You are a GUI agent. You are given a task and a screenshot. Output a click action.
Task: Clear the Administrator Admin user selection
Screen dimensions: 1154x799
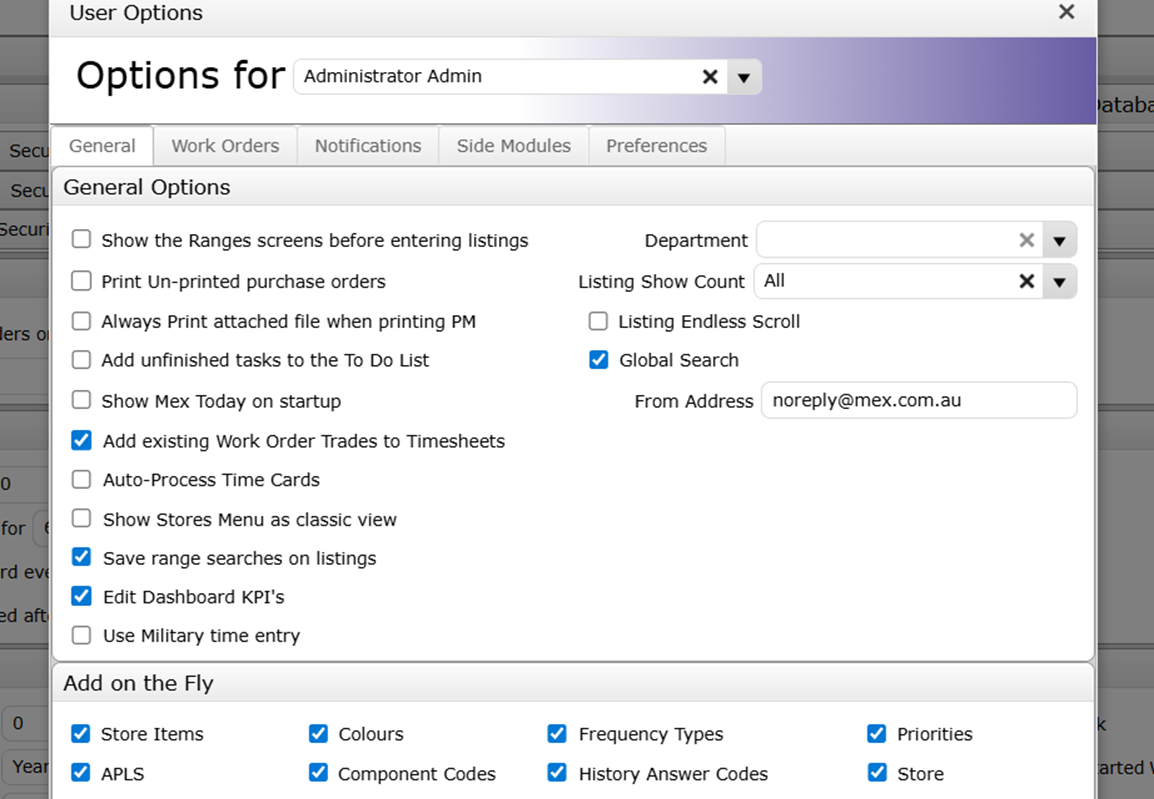click(x=710, y=77)
